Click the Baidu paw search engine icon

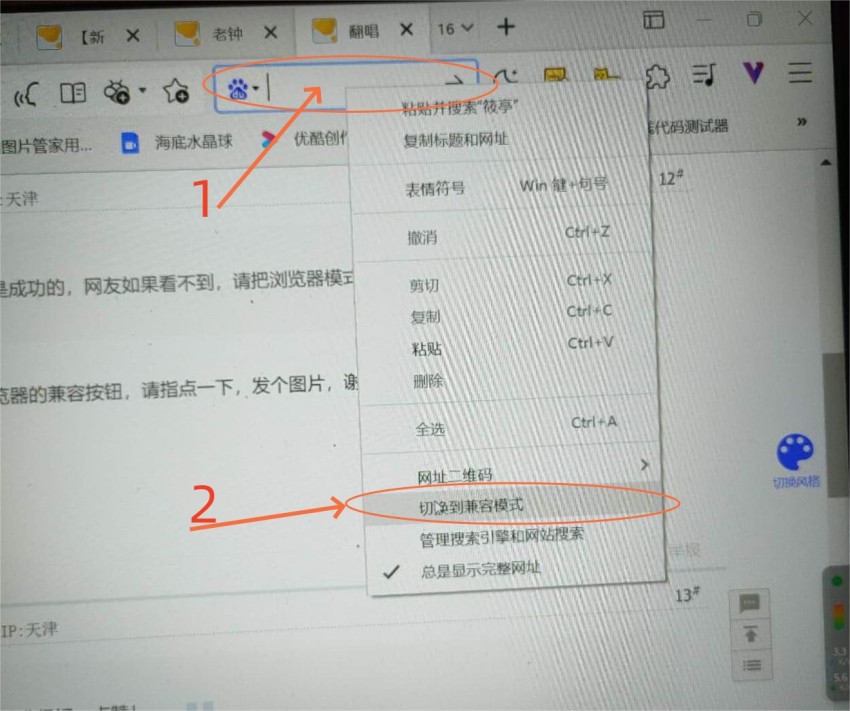238,91
